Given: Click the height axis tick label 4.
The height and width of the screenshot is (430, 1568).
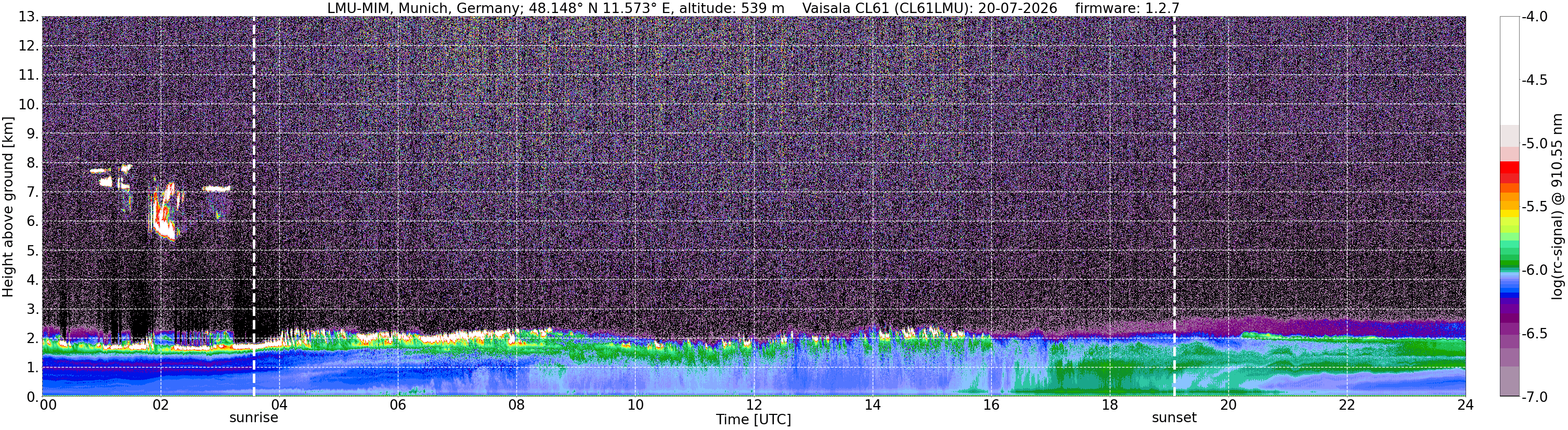Looking at the screenshot, I should click(32, 280).
